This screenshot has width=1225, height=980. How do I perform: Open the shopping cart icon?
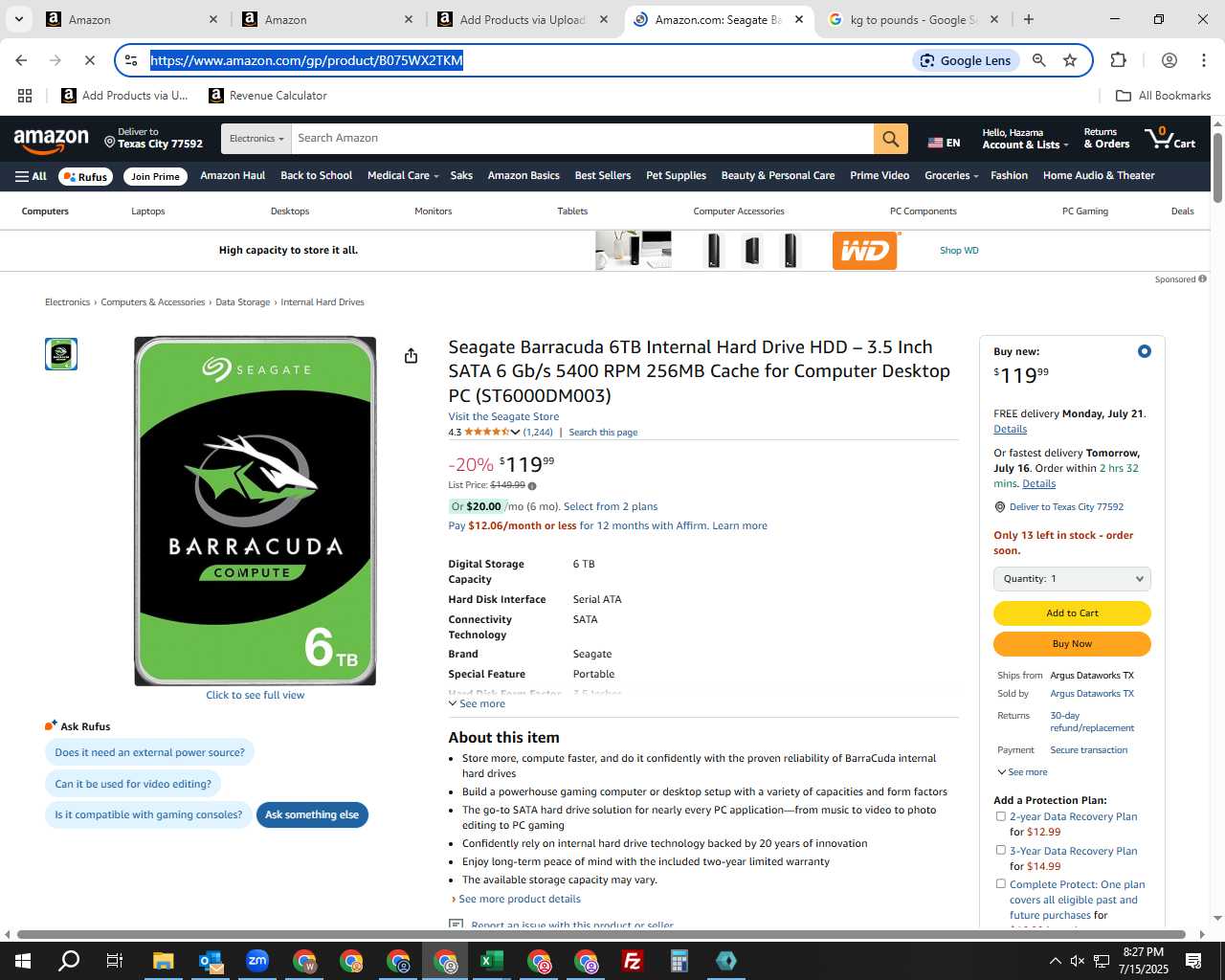click(x=1170, y=138)
